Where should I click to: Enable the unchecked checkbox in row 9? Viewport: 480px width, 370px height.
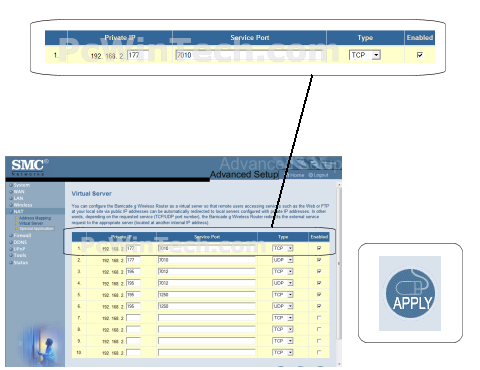[x=319, y=341]
